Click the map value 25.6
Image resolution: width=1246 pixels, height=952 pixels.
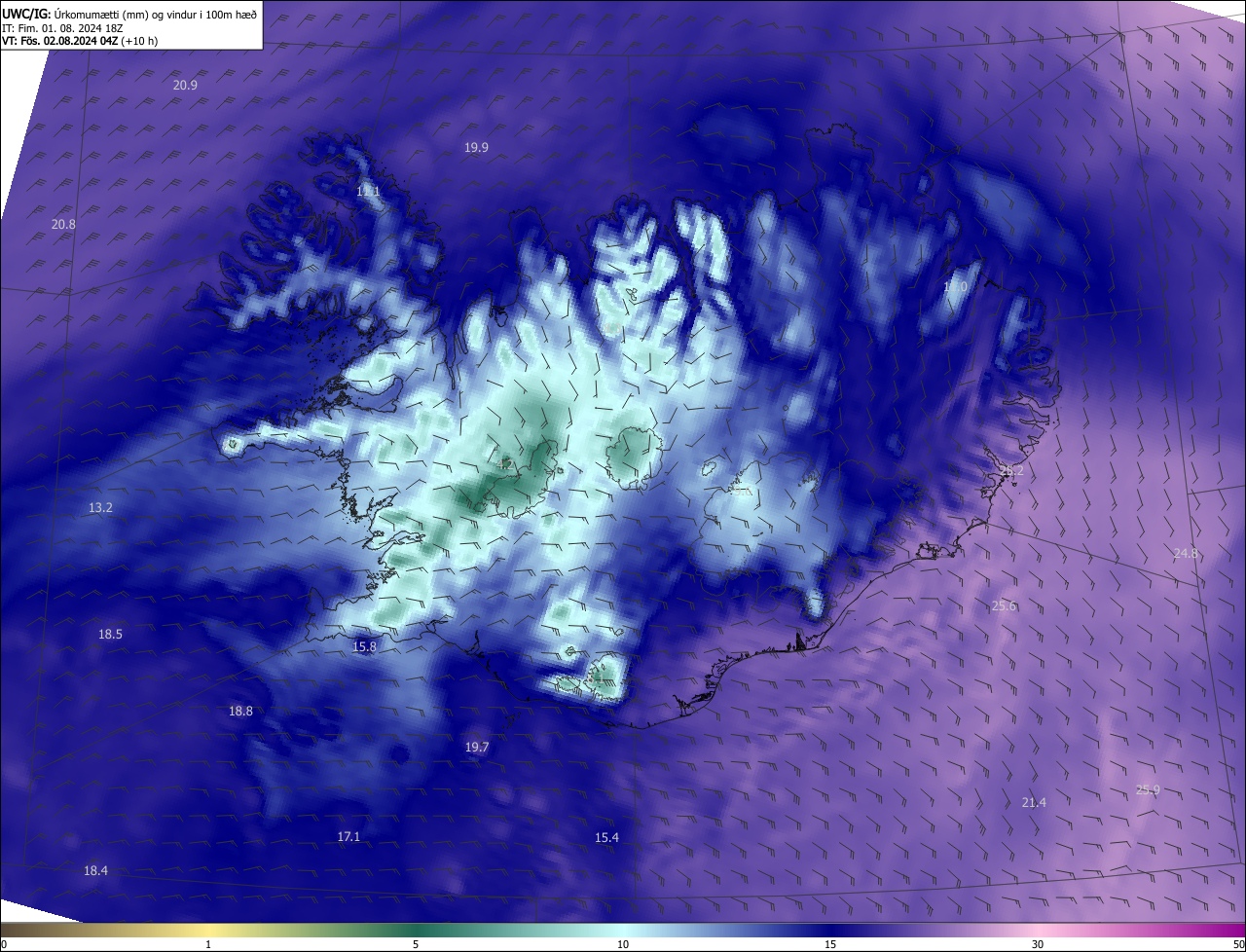tap(1004, 605)
